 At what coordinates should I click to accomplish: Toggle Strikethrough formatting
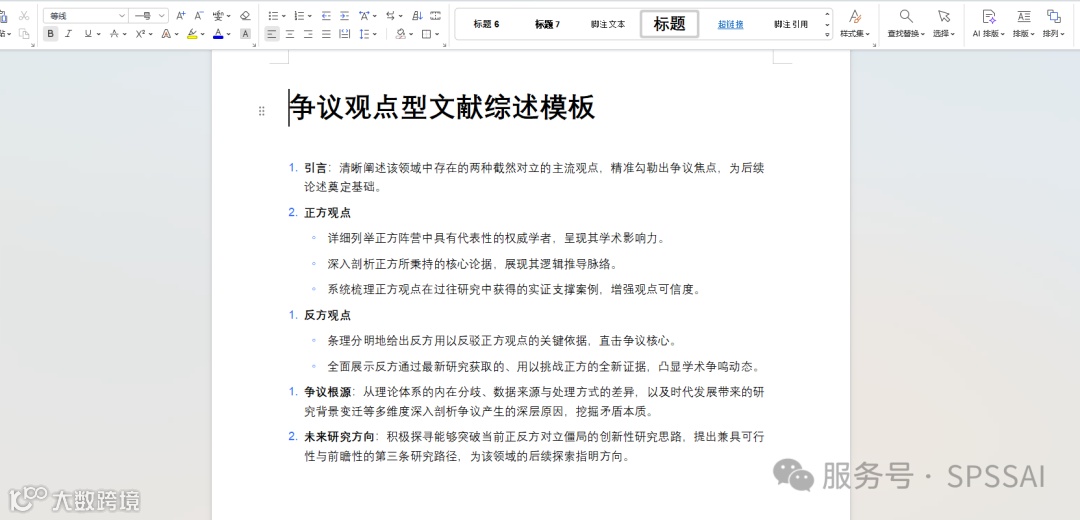pyautogui.click(x=114, y=34)
